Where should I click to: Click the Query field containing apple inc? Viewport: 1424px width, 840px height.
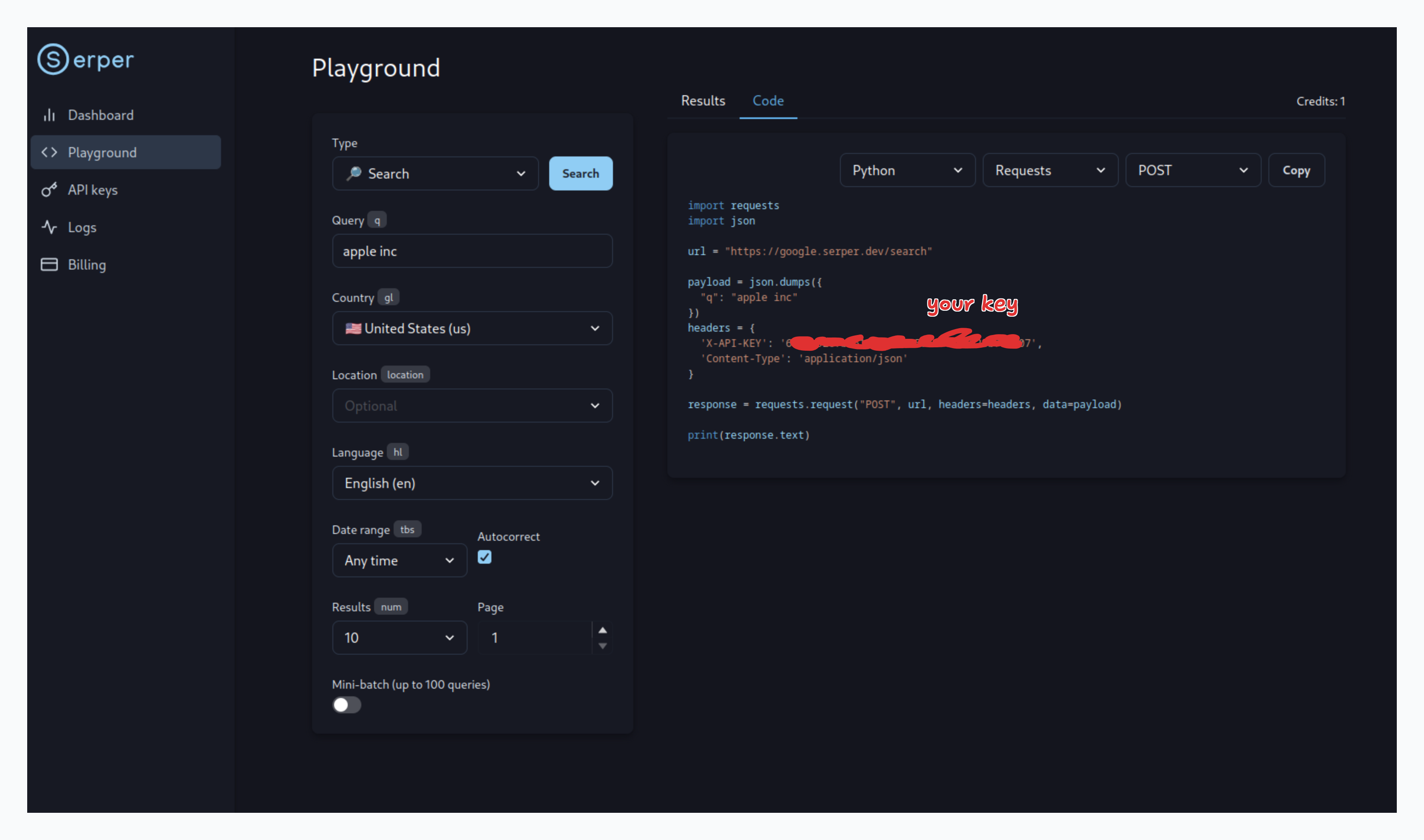472,251
